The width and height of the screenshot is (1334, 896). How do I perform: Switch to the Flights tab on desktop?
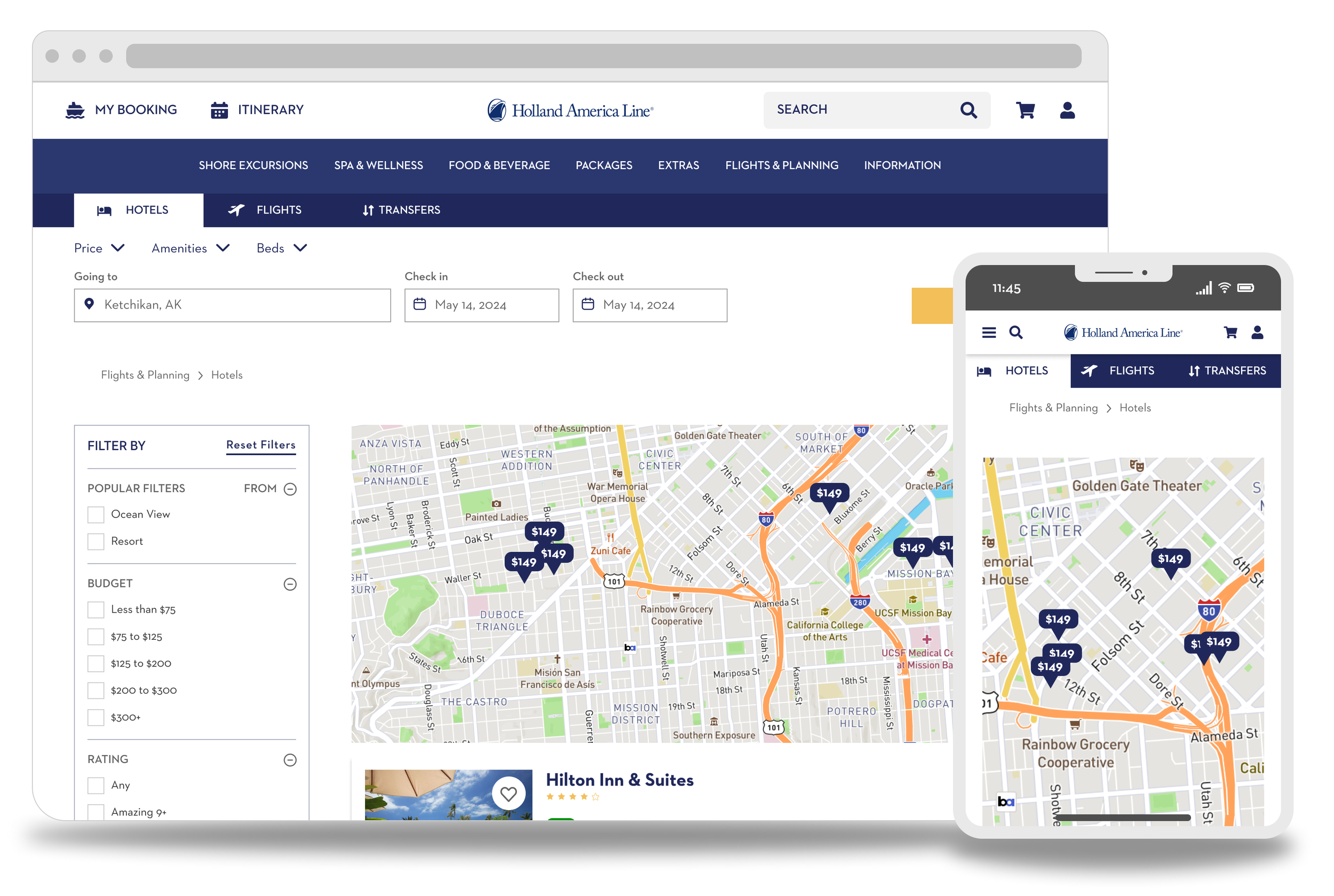pyautogui.click(x=265, y=210)
